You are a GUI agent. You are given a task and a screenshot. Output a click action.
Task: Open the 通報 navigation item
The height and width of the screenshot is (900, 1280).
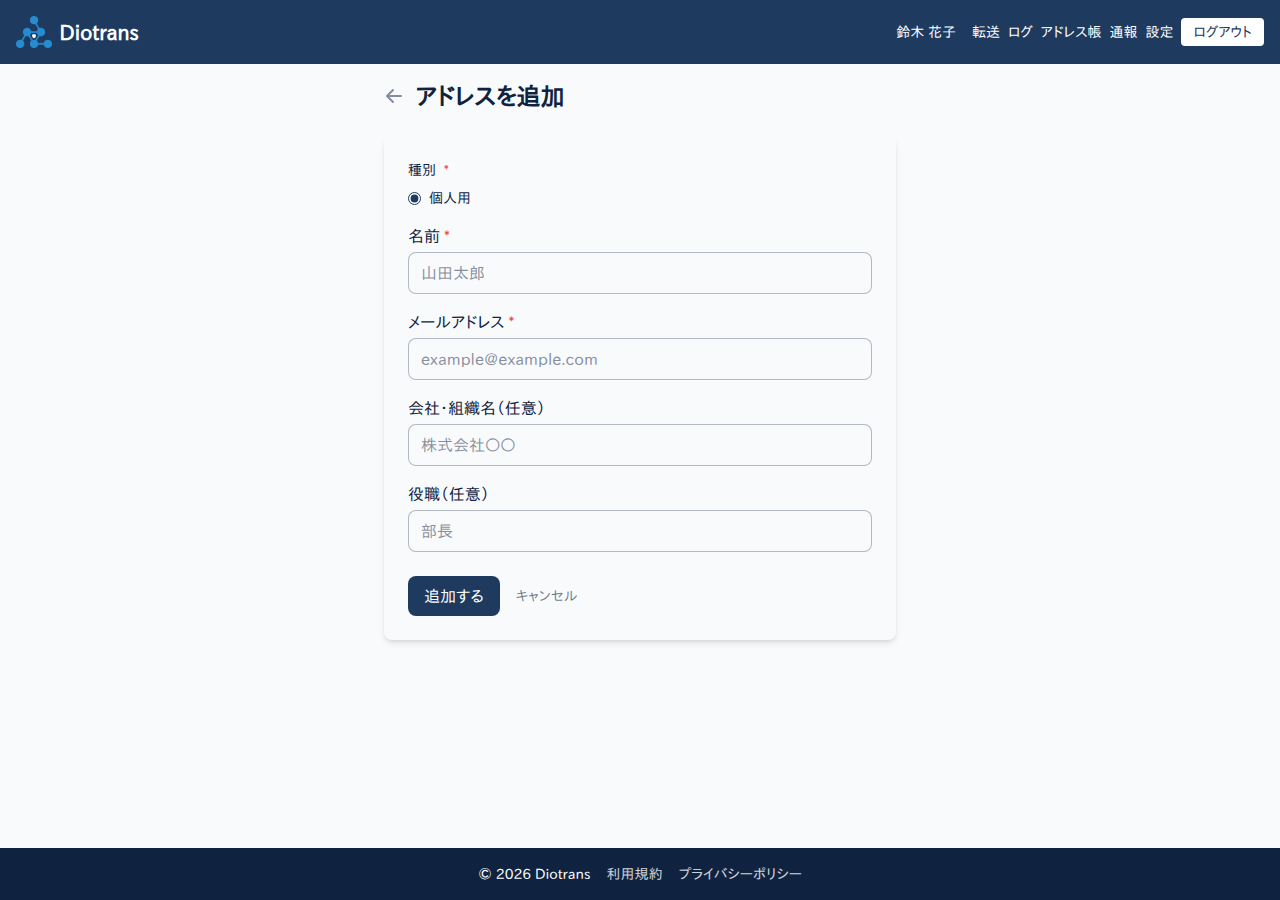pyautogui.click(x=1124, y=32)
